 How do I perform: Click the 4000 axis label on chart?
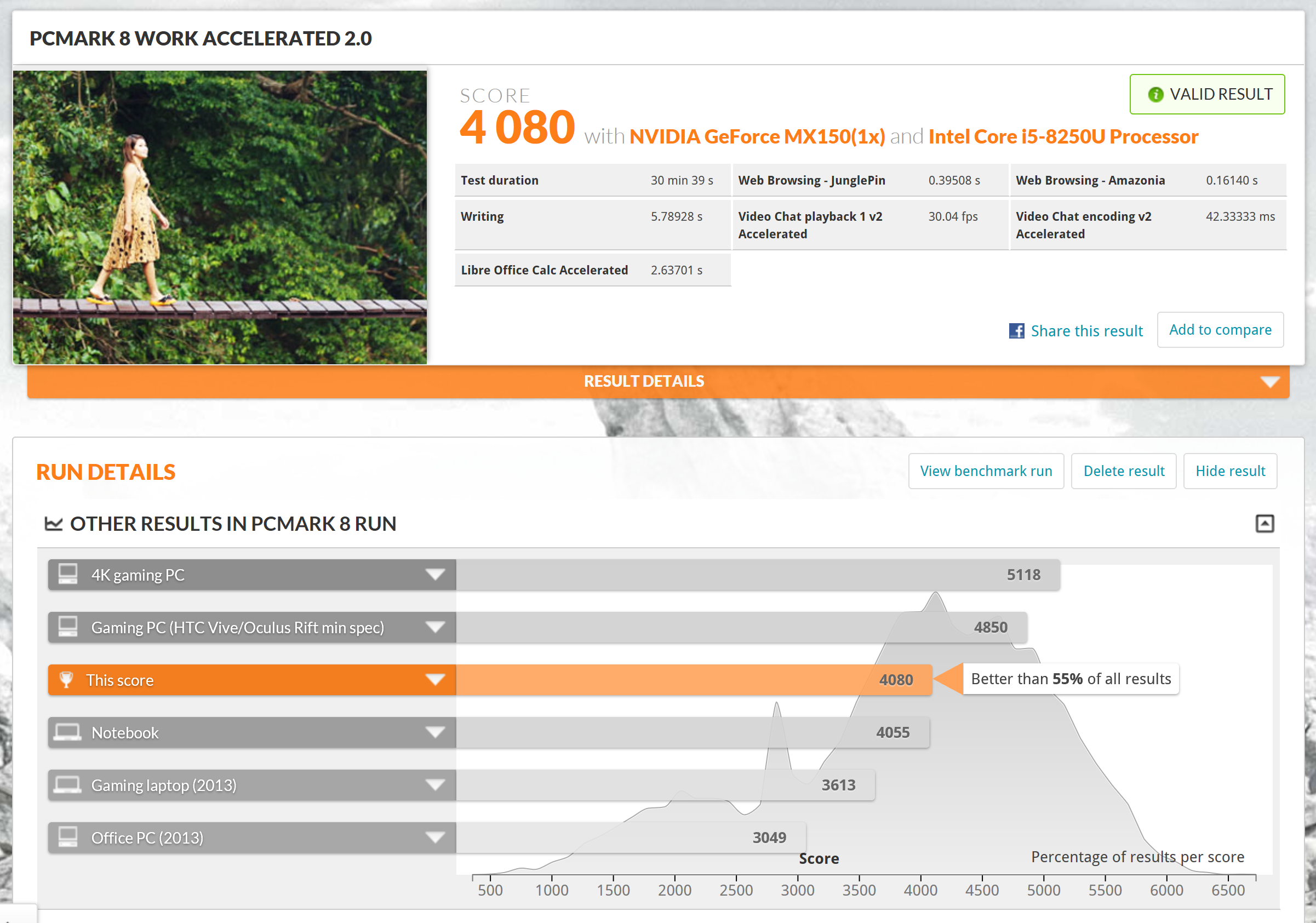click(x=920, y=890)
